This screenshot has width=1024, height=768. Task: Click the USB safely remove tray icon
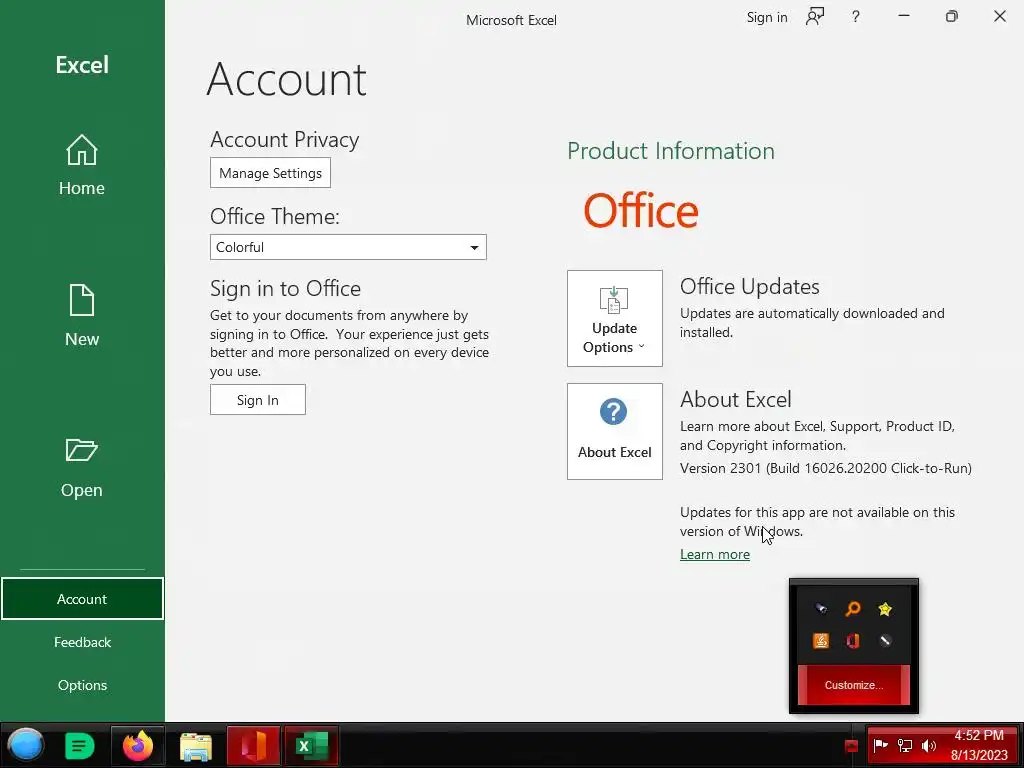point(821,609)
